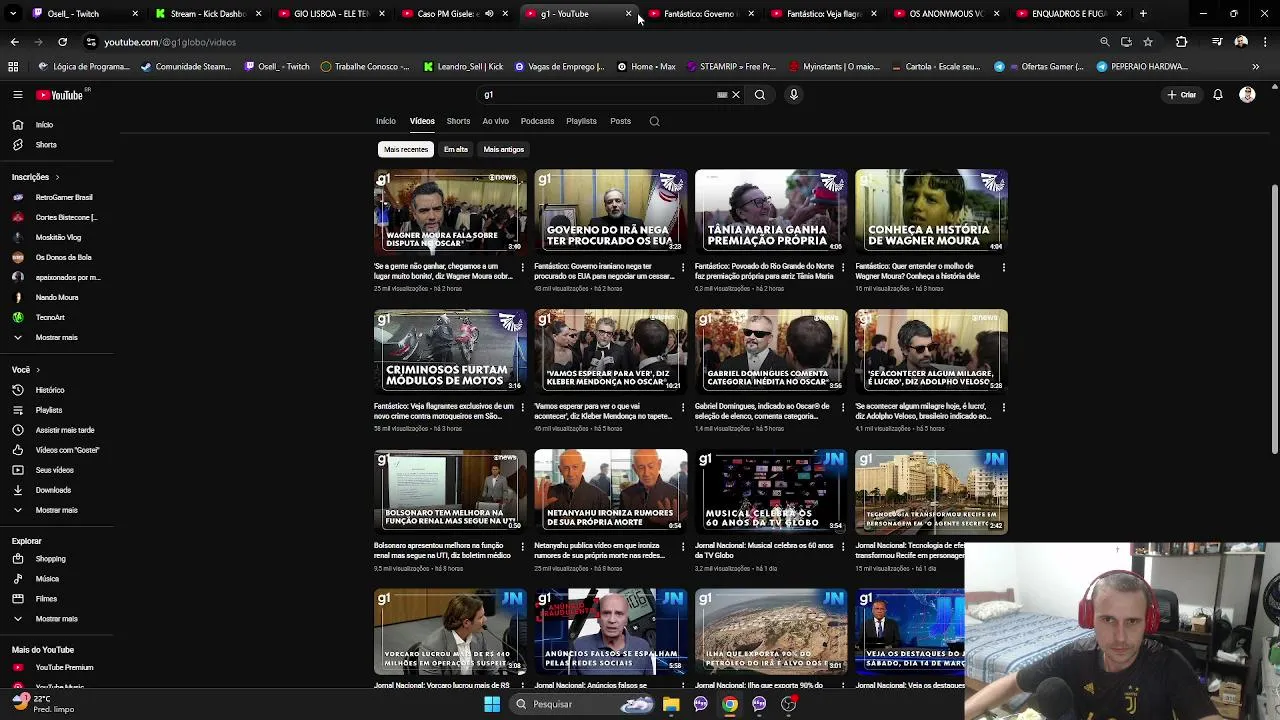Start voice search with microphone icon
Image resolution: width=1280 pixels, height=720 pixels.
coord(794,95)
